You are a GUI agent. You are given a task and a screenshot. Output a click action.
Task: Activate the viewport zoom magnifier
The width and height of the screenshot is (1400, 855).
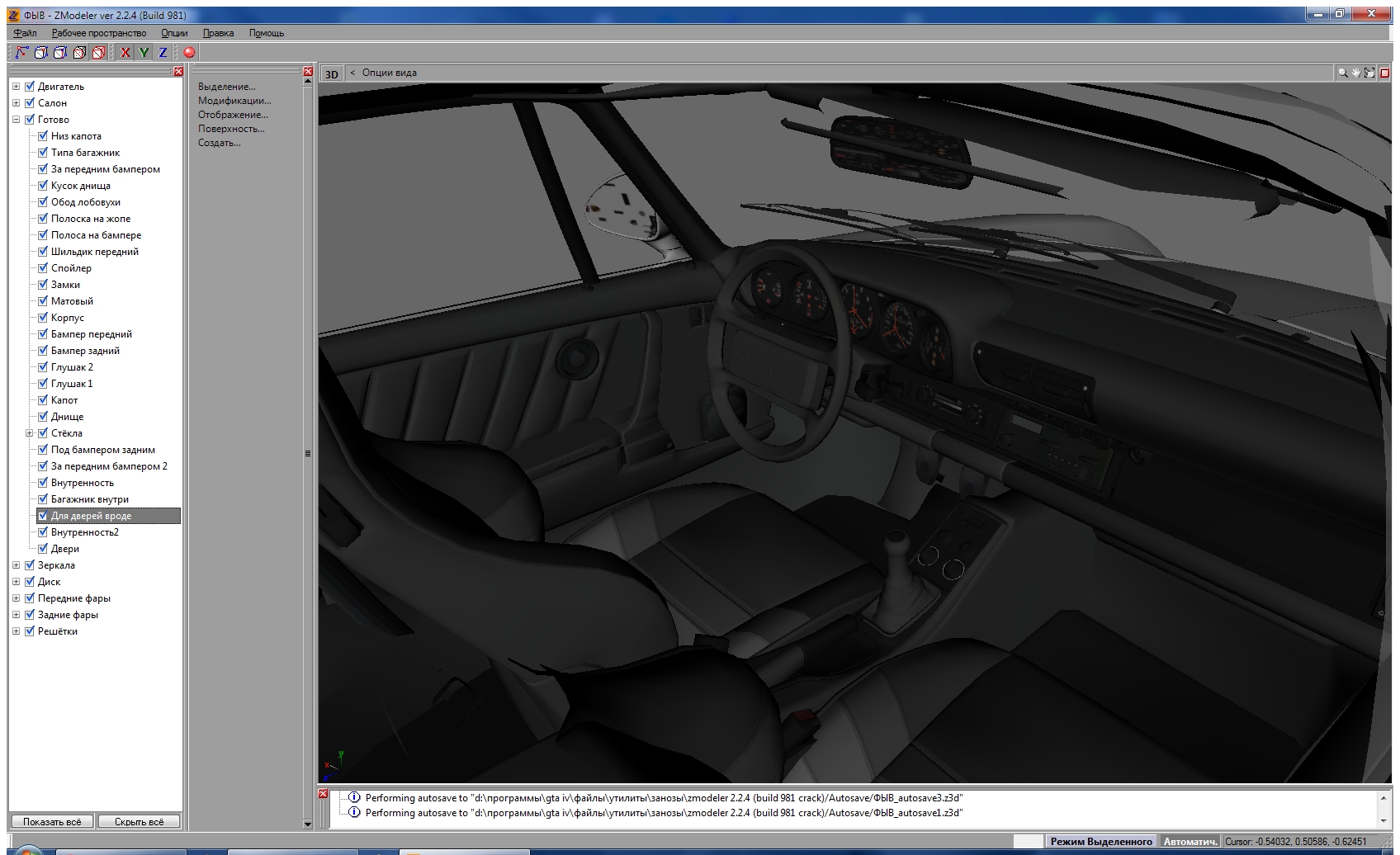click(x=1342, y=73)
